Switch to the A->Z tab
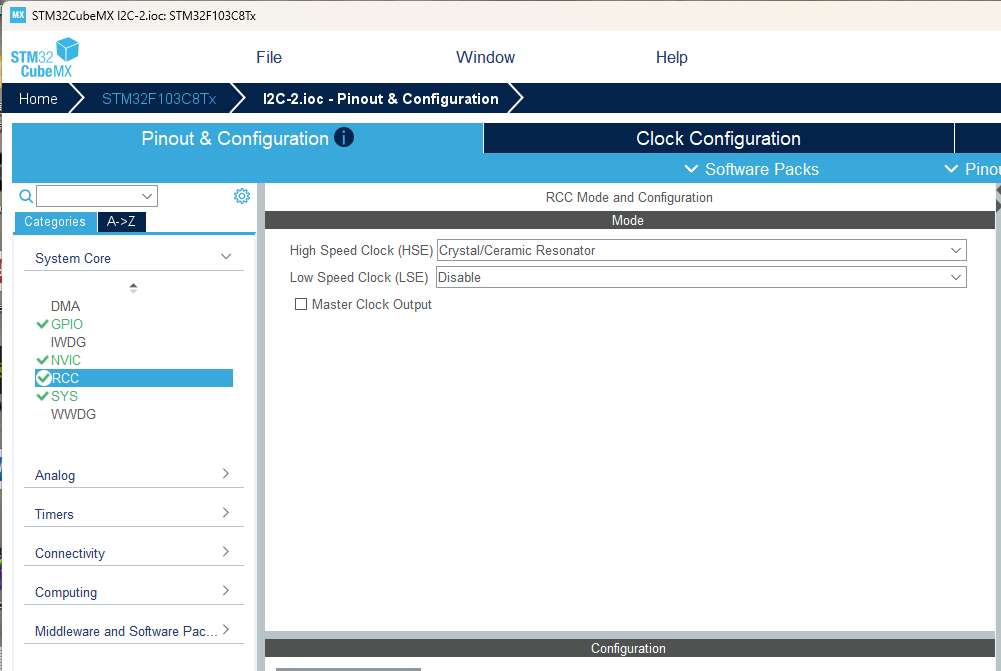 coord(121,222)
